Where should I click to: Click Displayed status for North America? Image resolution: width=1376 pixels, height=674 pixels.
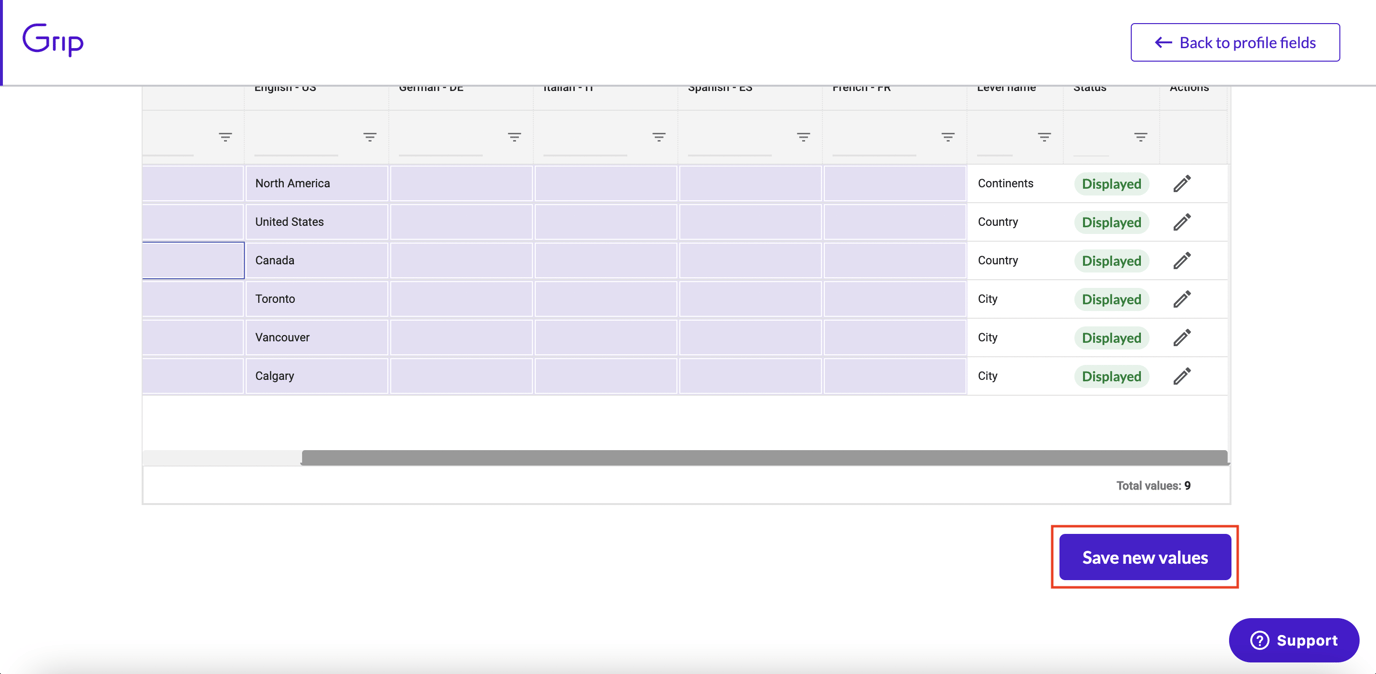click(x=1111, y=184)
